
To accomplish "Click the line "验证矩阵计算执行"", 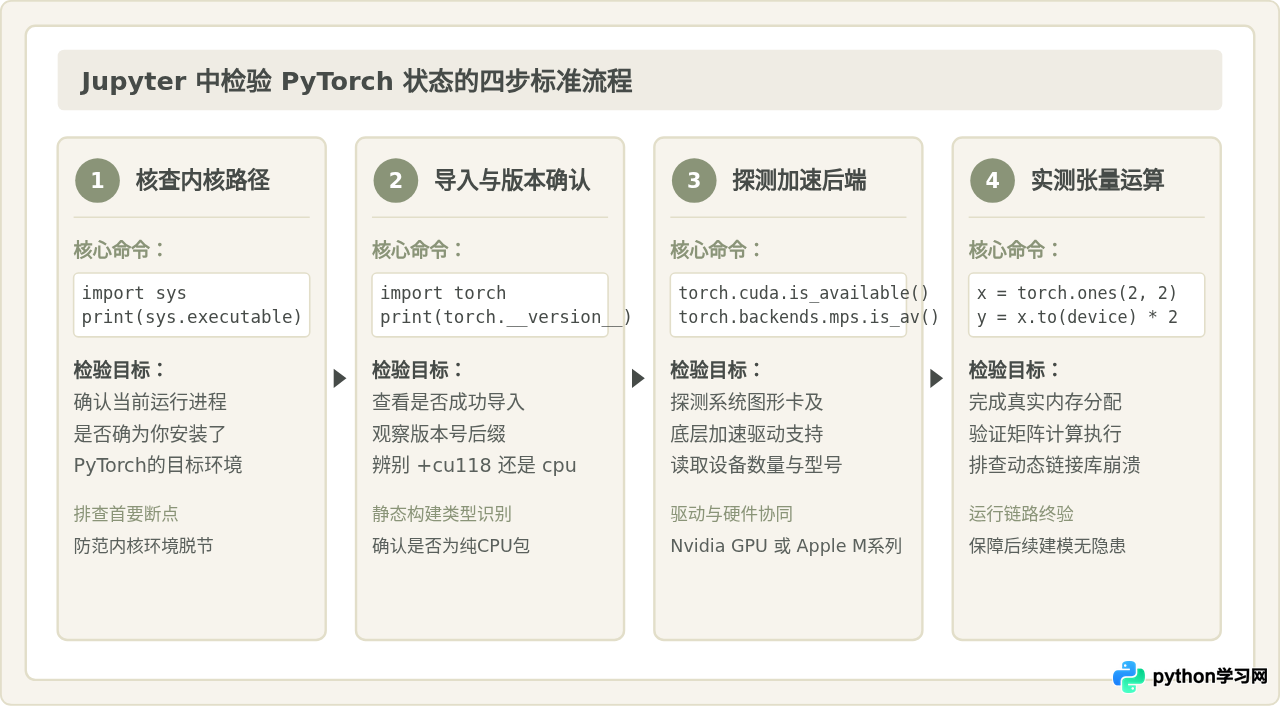I will click(1045, 434).
